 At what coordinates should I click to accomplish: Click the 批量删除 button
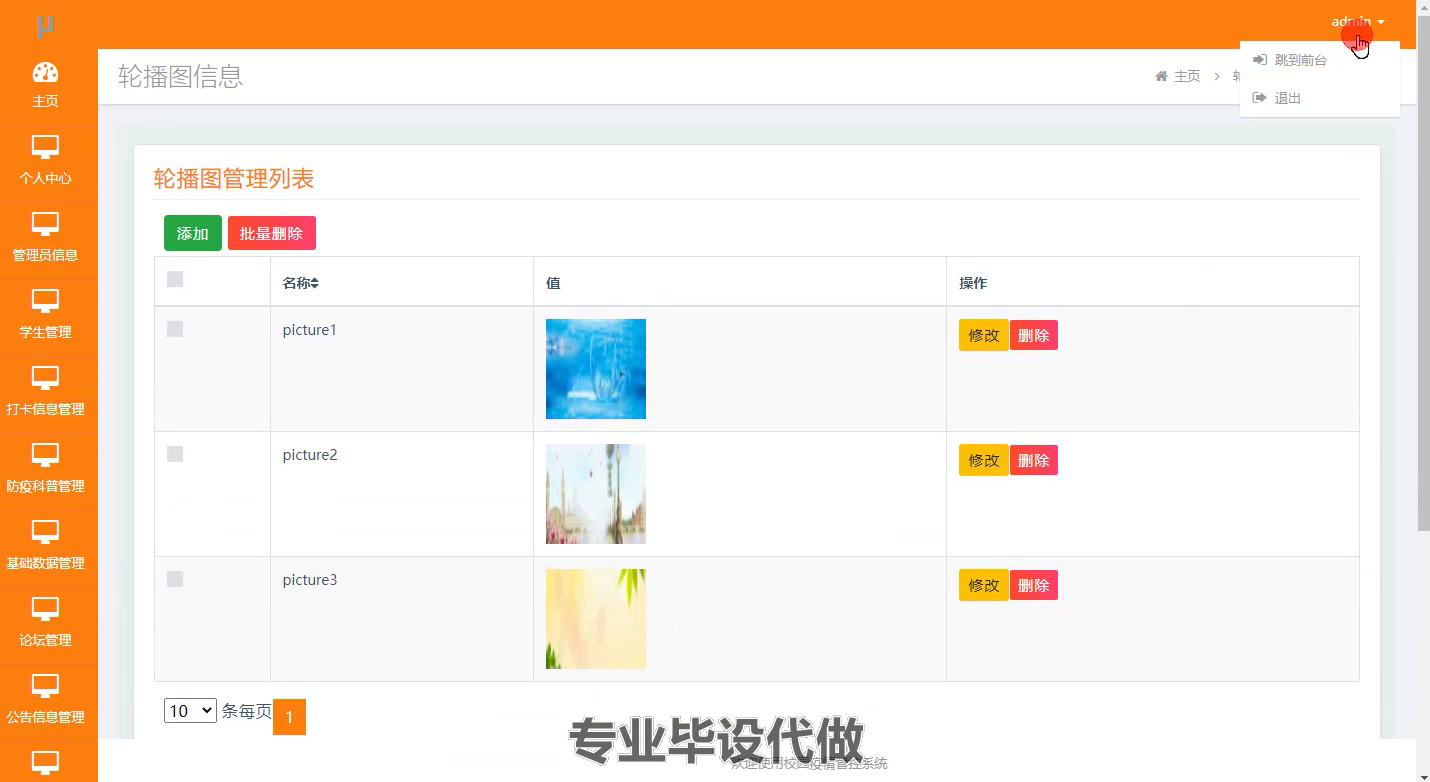click(272, 233)
